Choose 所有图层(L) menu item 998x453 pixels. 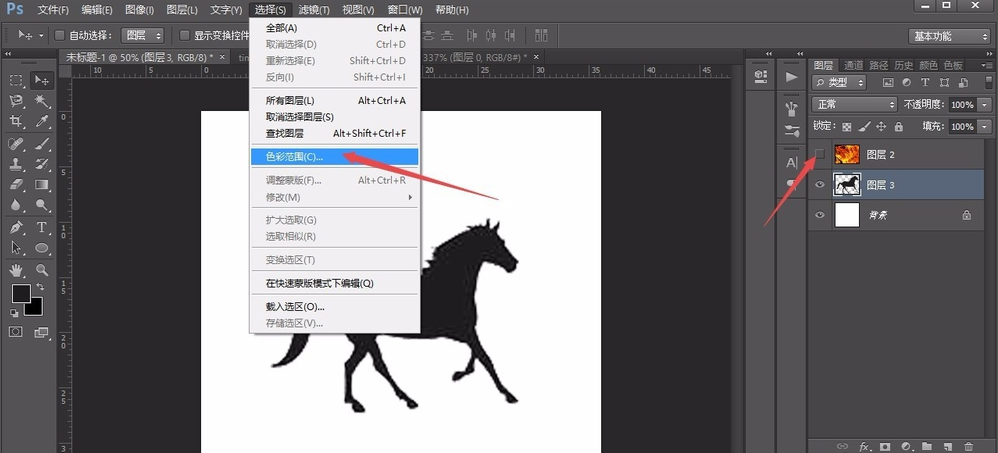(335, 101)
